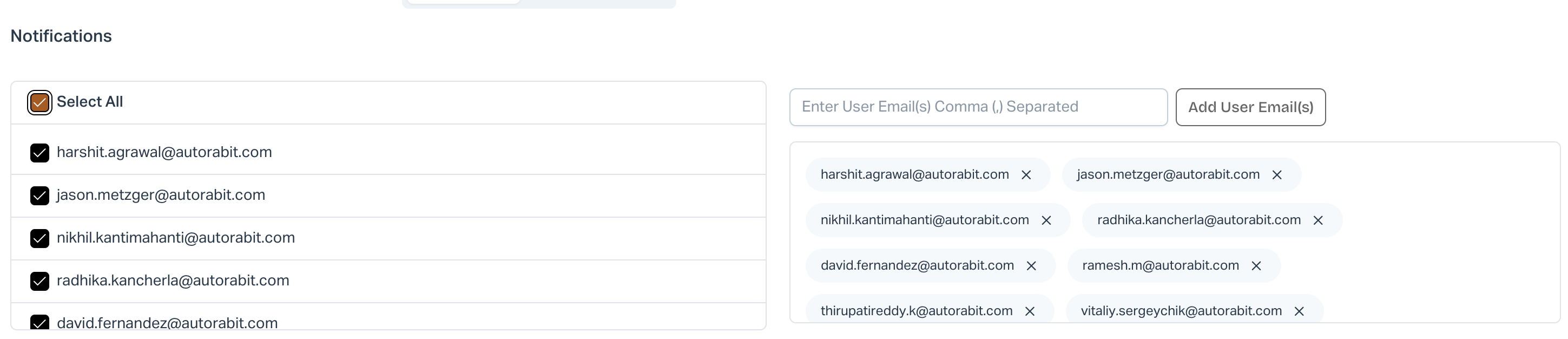
Task: Remove ramesh.m@autorabit.com email chip
Action: (x=1256, y=266)
